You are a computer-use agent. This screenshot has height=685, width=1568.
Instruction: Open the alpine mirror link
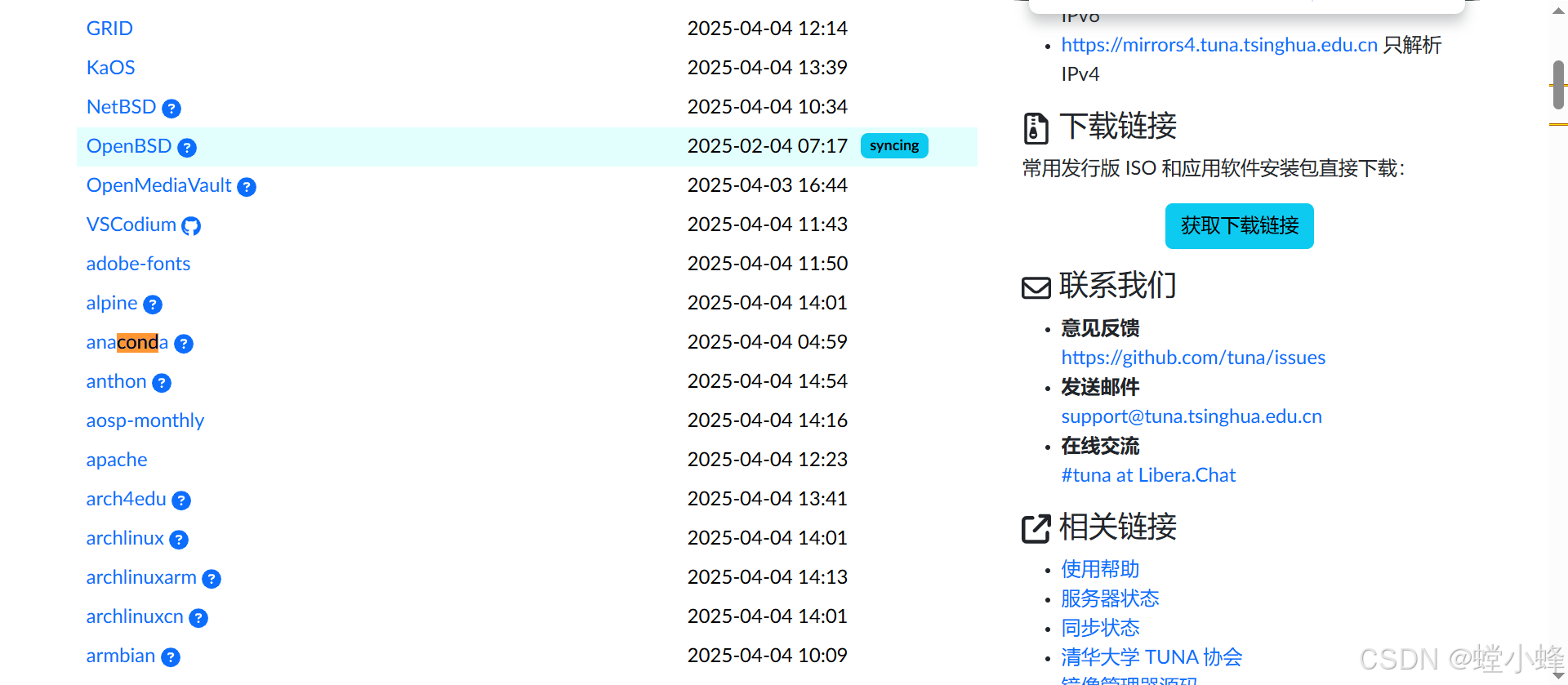tap(112, 303)
